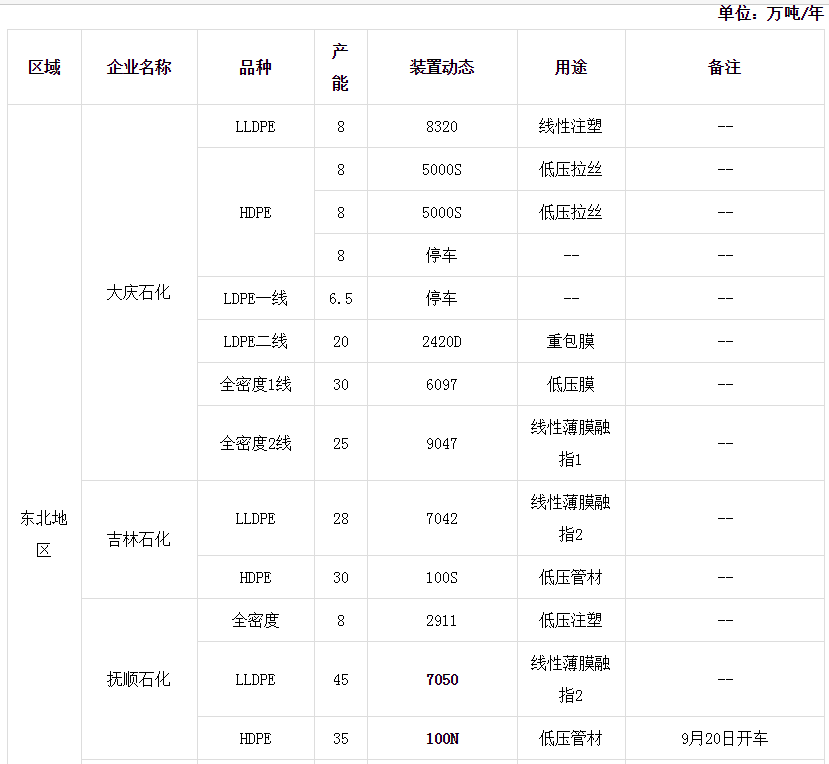
Task: Click the 100S status cell
Action: click(x=442, y=577)
